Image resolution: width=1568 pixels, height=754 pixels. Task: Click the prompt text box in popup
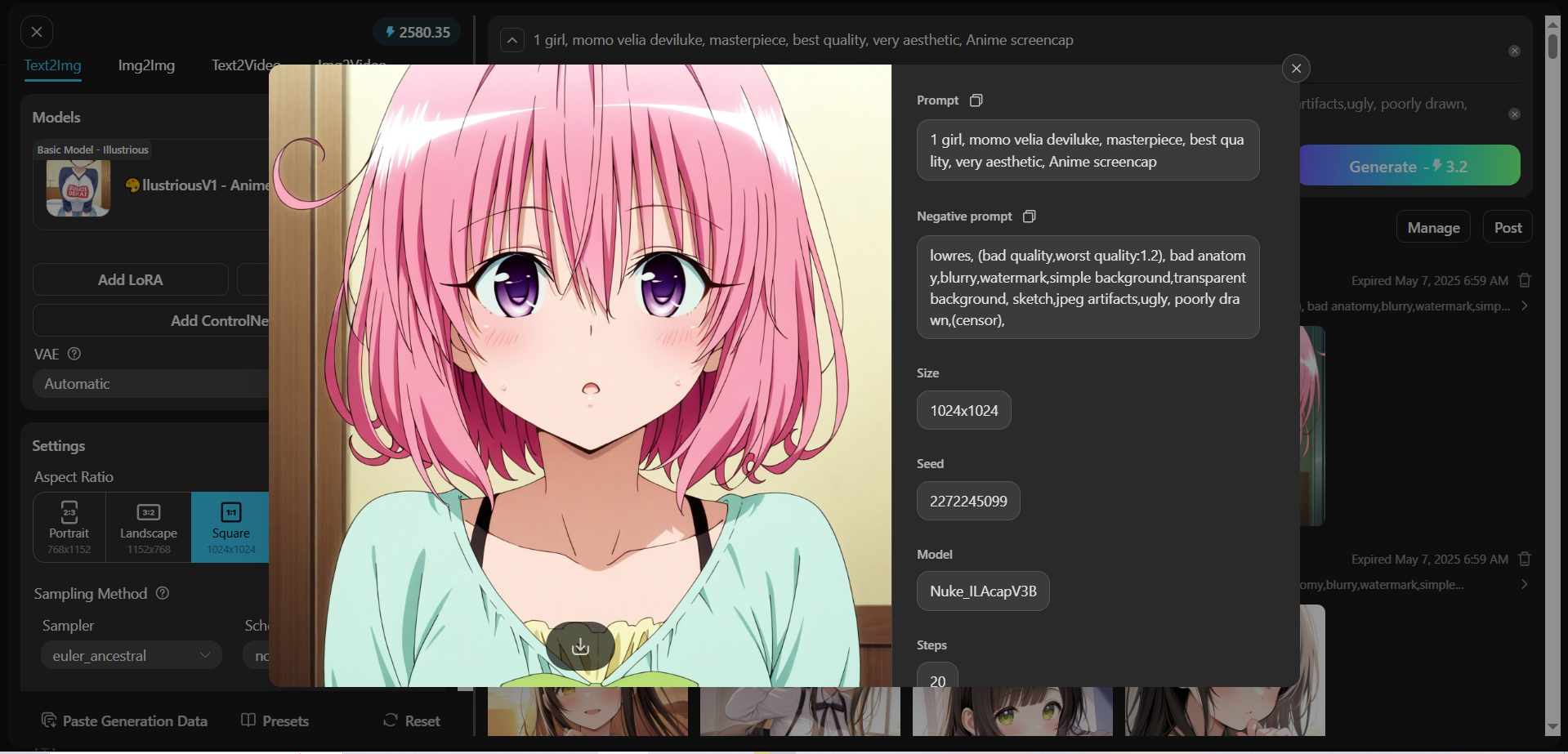coord(1088,150)
